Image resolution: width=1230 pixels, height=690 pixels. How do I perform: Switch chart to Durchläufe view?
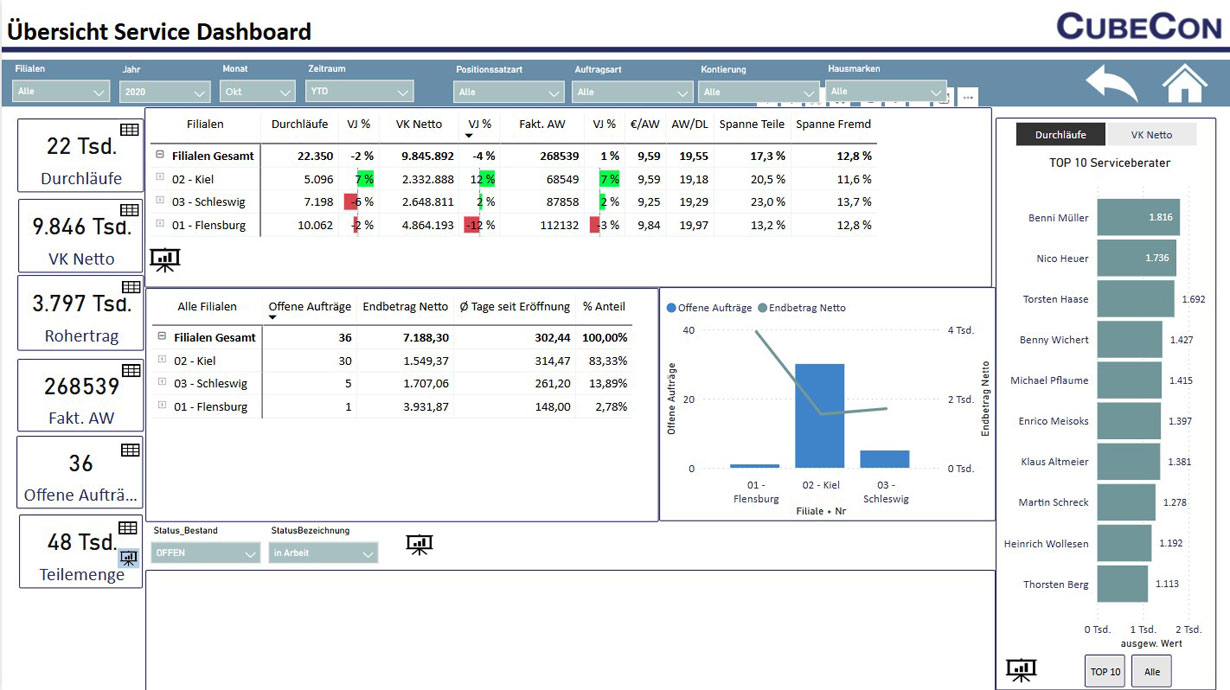click(x=1060, y=135)
